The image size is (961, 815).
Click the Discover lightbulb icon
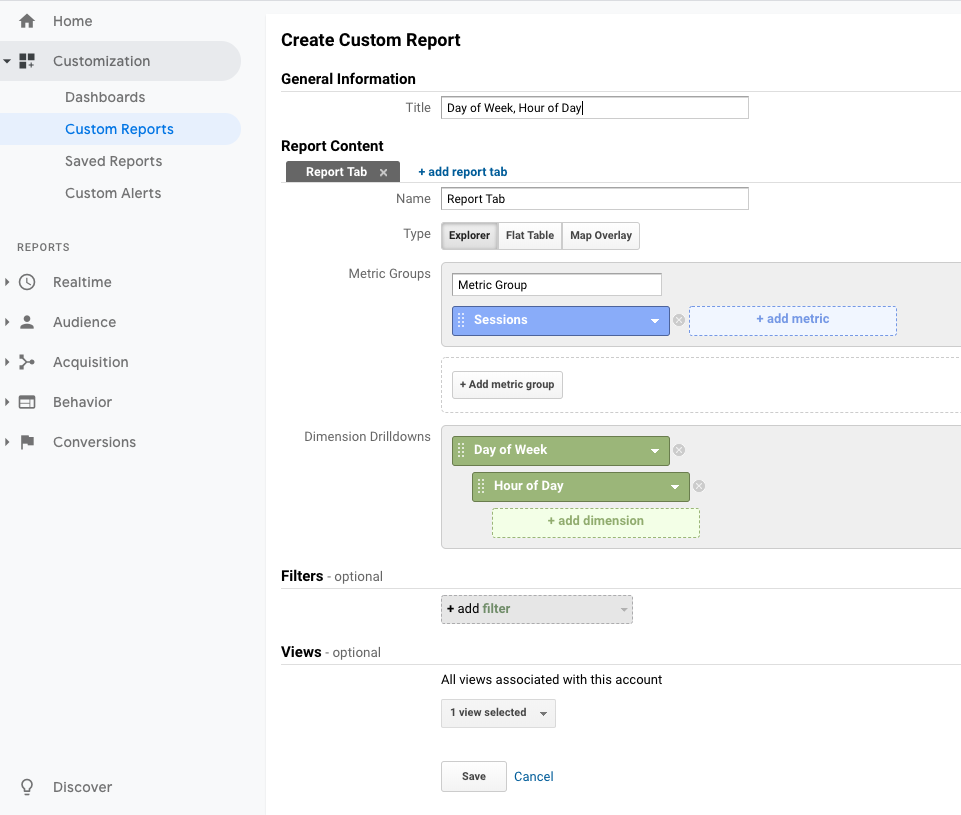27,787
